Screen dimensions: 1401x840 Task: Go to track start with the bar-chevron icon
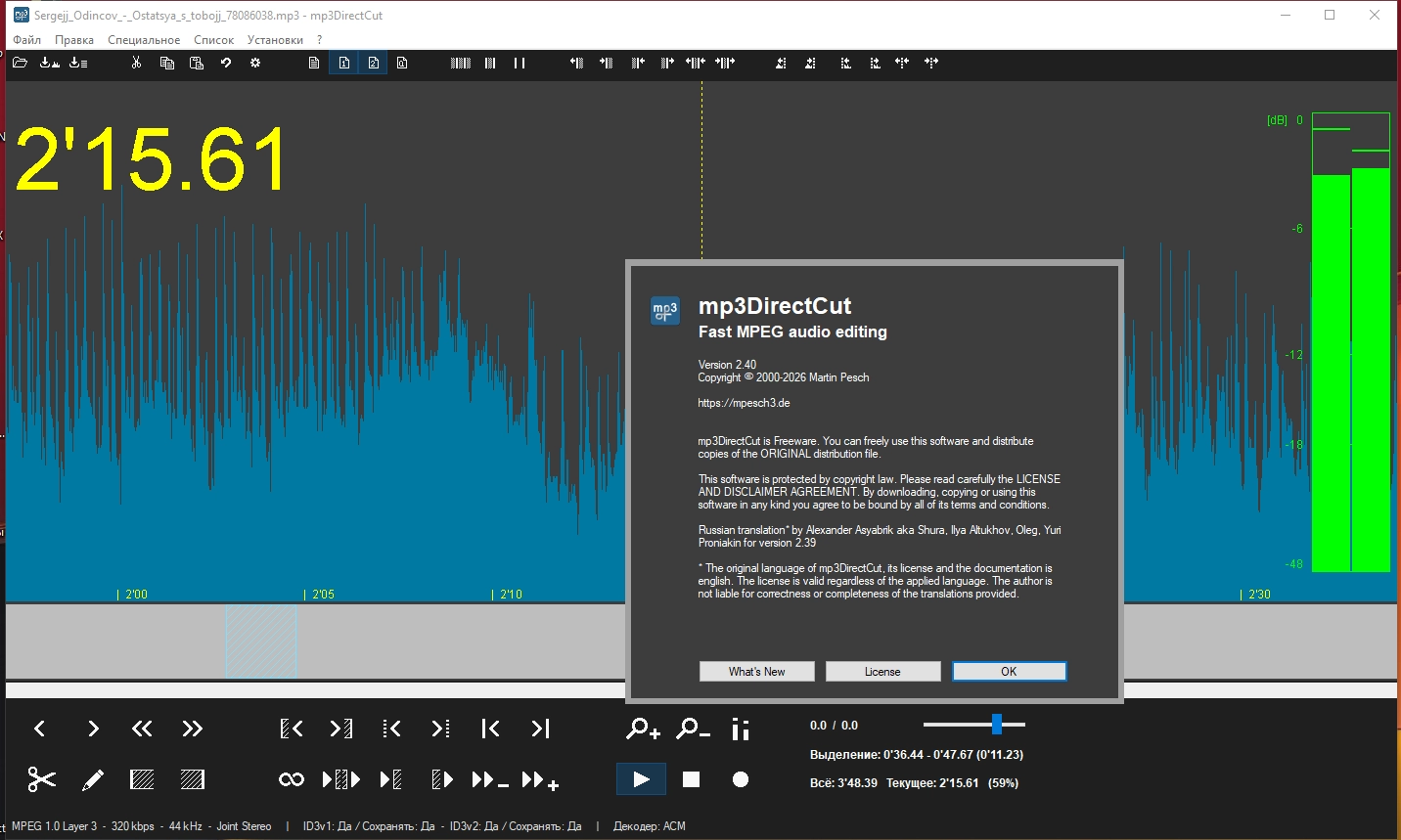point(490,729)
